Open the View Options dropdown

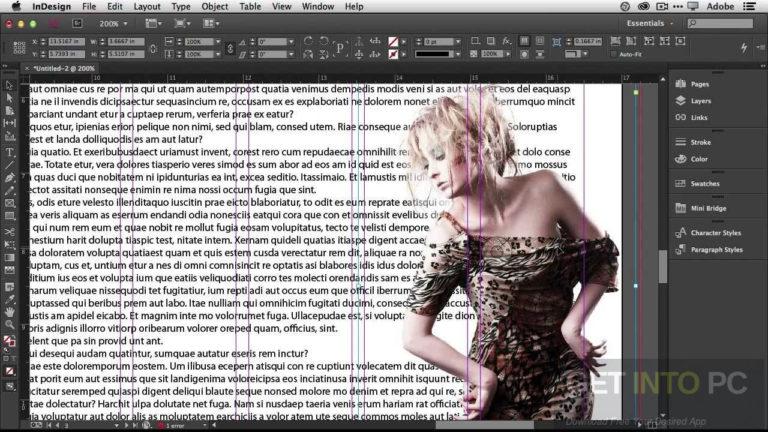[154, 24]
